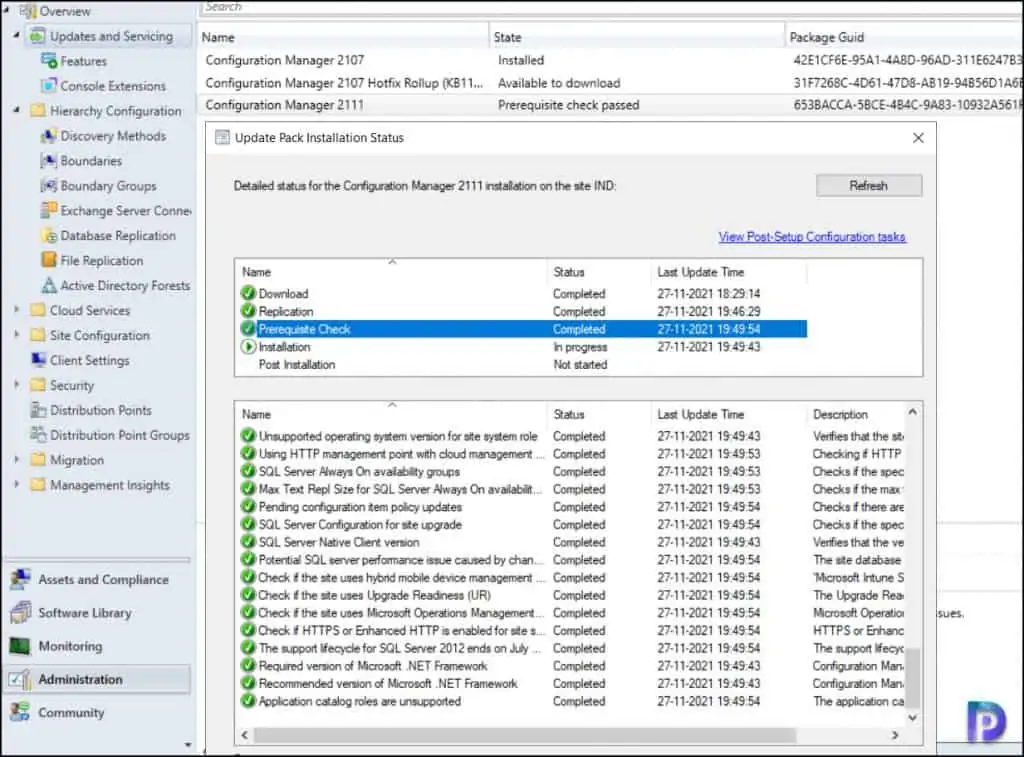
Task: Select Distribution Points icon
Action: (39, 410)
